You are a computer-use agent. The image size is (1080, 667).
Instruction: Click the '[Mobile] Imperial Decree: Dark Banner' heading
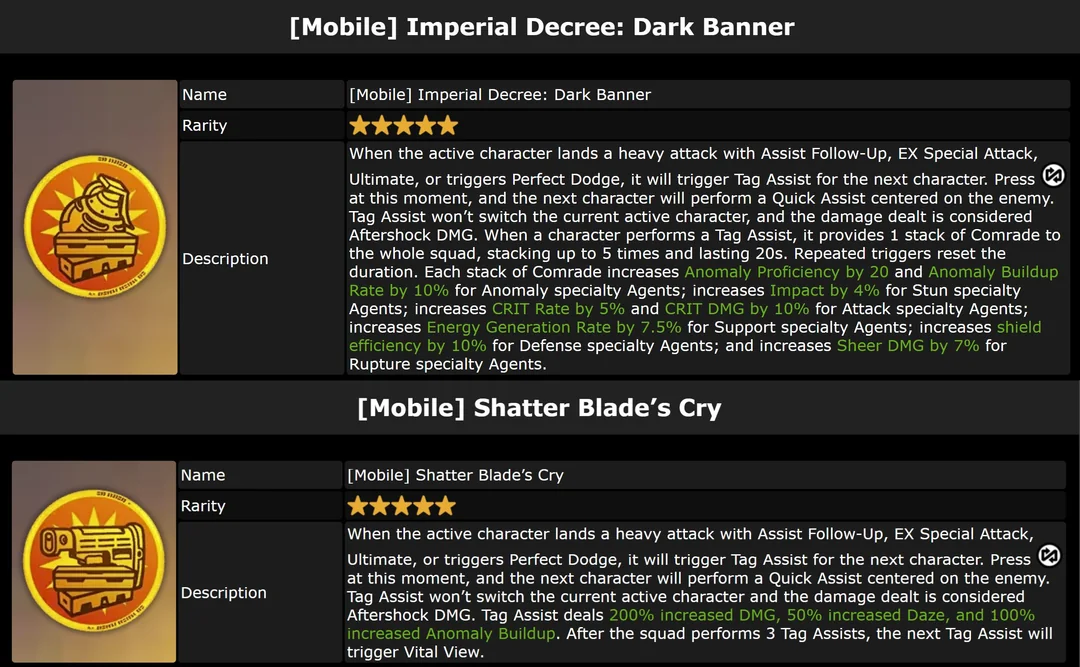pos(541,27)
